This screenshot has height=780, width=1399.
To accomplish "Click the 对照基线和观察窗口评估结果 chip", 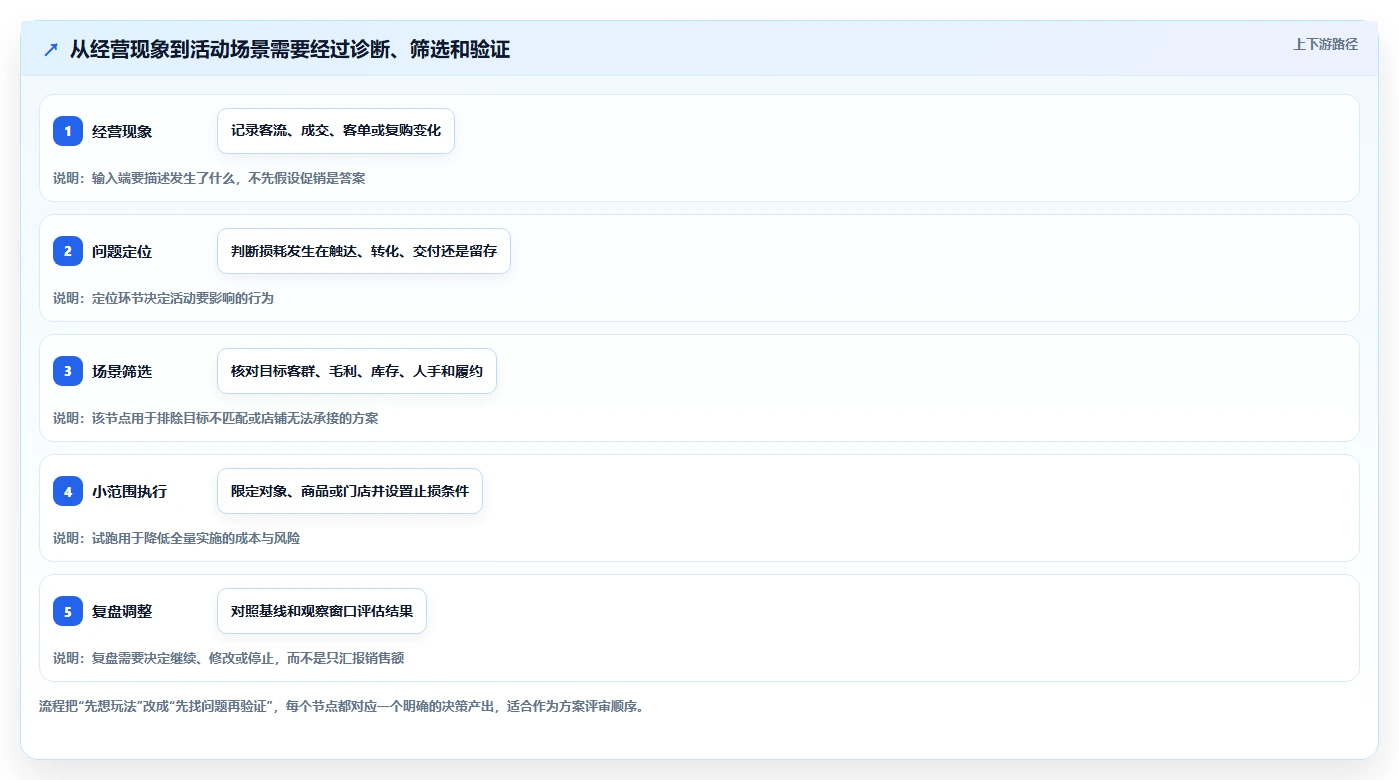I will 322,611.
